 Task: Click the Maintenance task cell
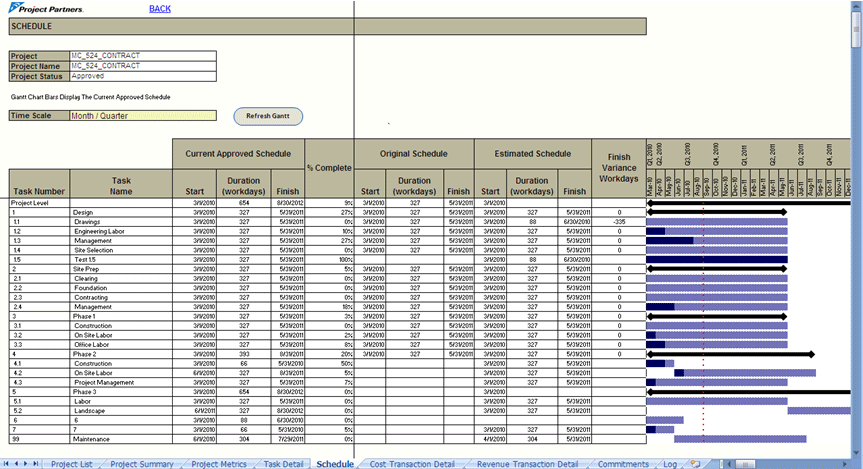coord(121,439)
